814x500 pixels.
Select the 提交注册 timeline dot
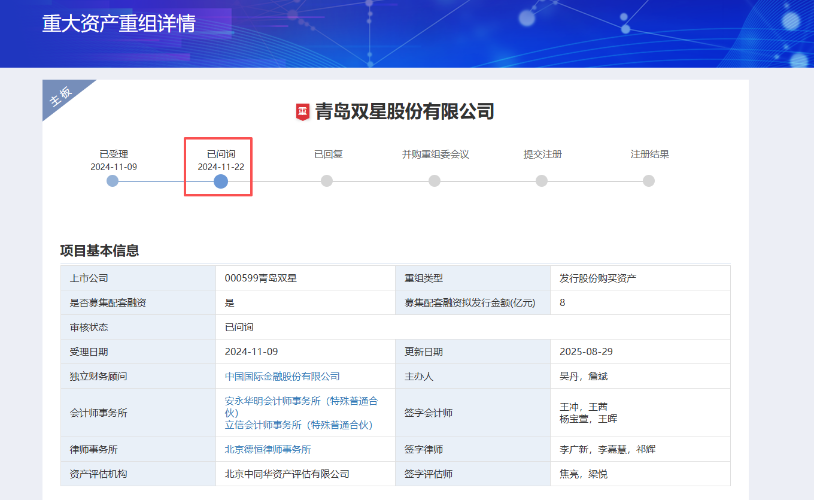click(x=541, y=181)
